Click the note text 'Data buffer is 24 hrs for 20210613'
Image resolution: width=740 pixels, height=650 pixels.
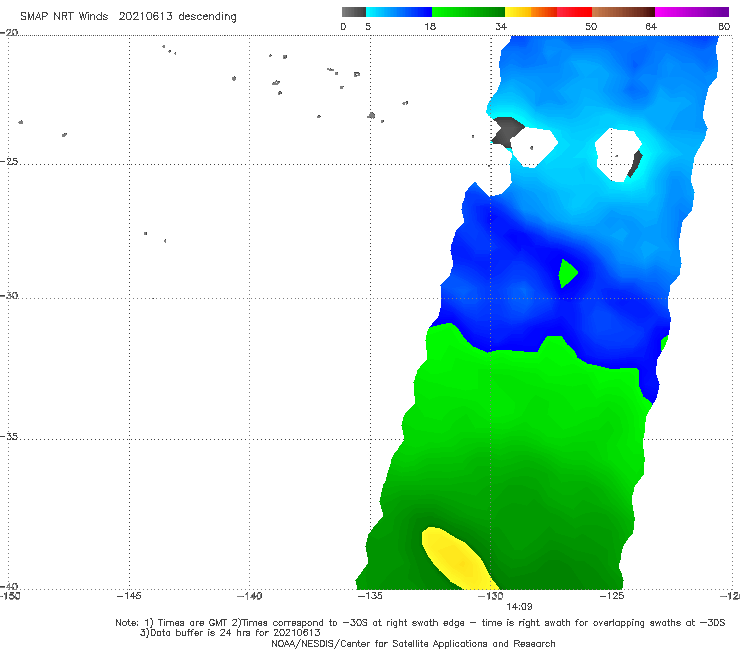click(230, 633)
